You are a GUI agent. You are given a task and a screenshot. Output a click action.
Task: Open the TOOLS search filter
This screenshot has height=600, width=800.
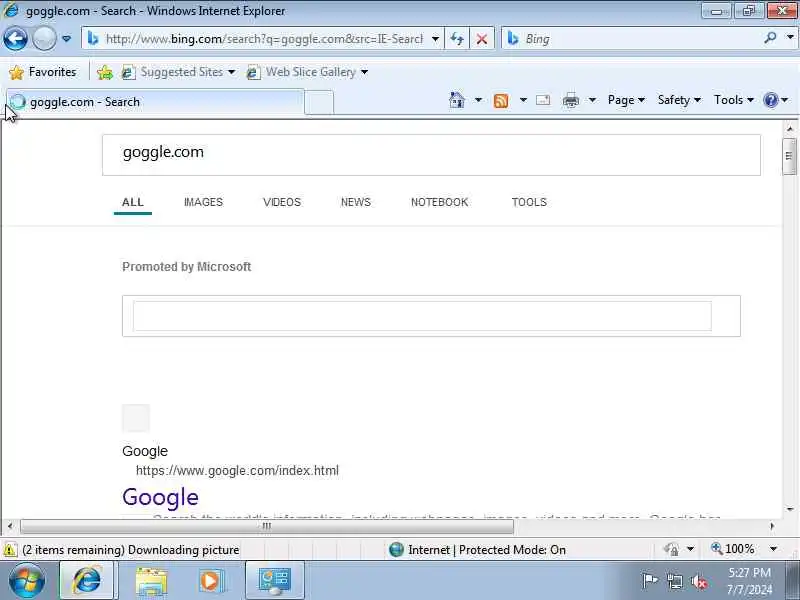[529, 202]
